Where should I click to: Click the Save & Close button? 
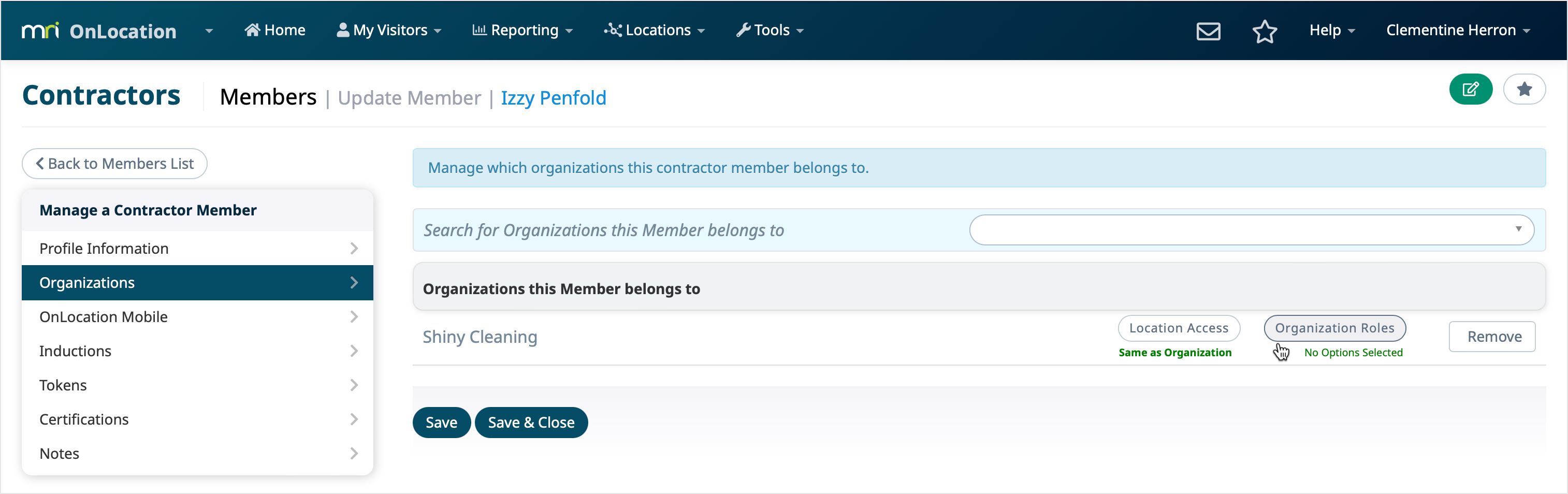point(531,422)
